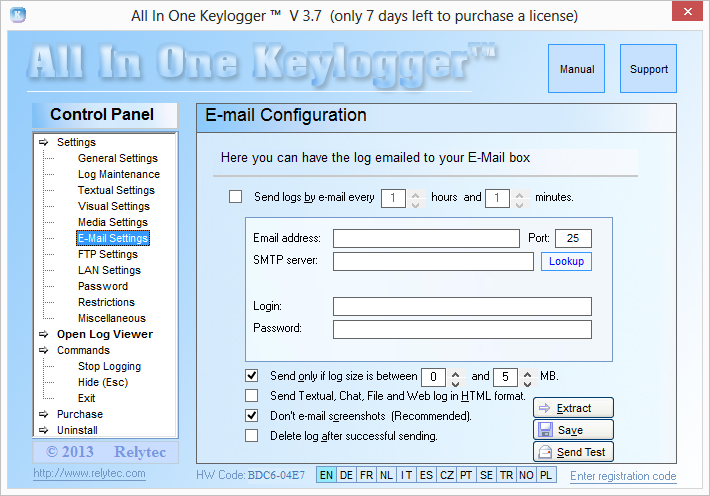Open the Enter registration code link
Viewport: 710px width, 496px height.
622,476
